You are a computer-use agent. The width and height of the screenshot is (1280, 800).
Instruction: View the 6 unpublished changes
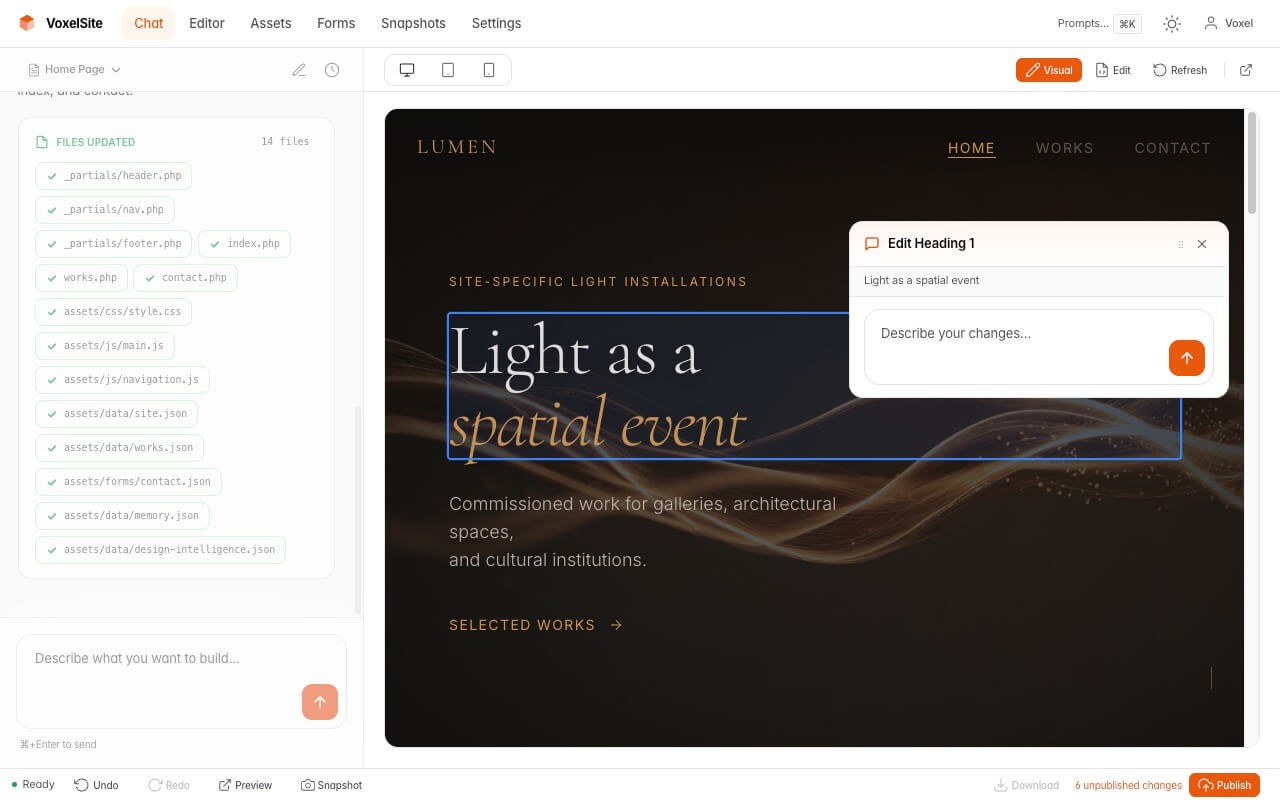point(1128,785)
